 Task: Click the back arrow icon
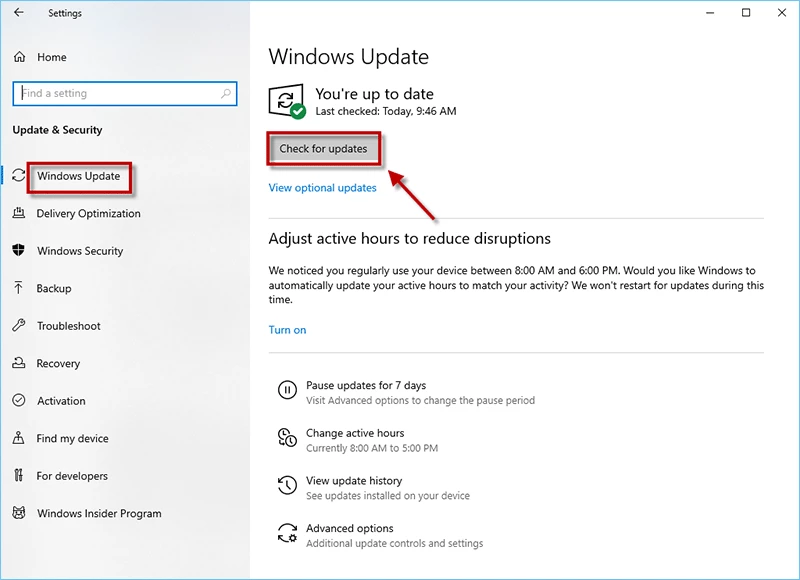click(x=19, y=12)
